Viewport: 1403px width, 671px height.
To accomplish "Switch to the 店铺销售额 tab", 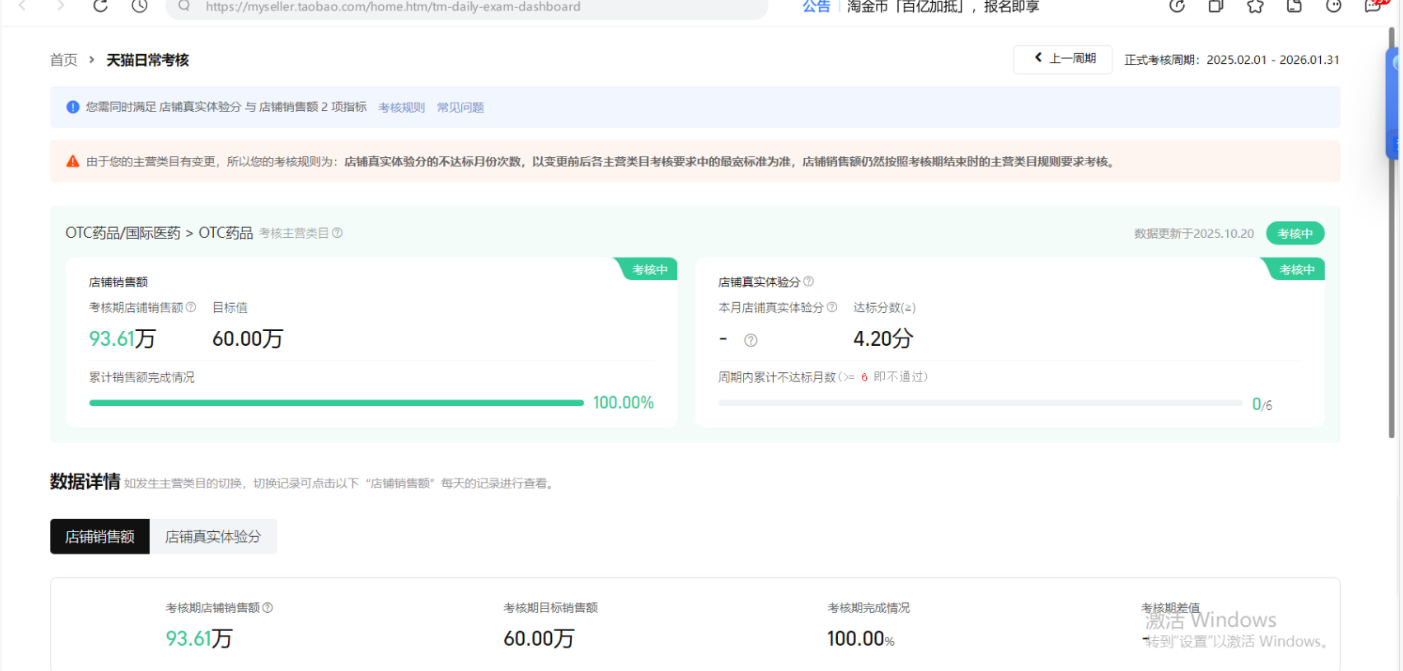I will coord(100,536).
